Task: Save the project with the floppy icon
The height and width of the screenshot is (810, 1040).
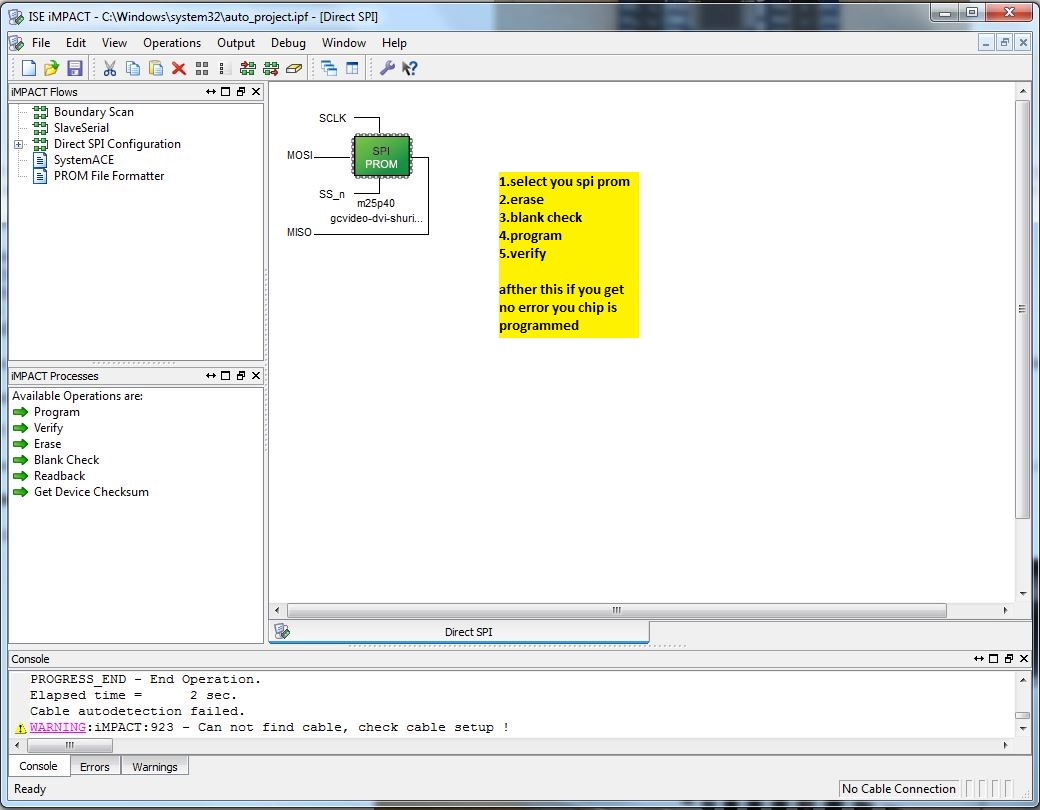Action: (74, 68)
